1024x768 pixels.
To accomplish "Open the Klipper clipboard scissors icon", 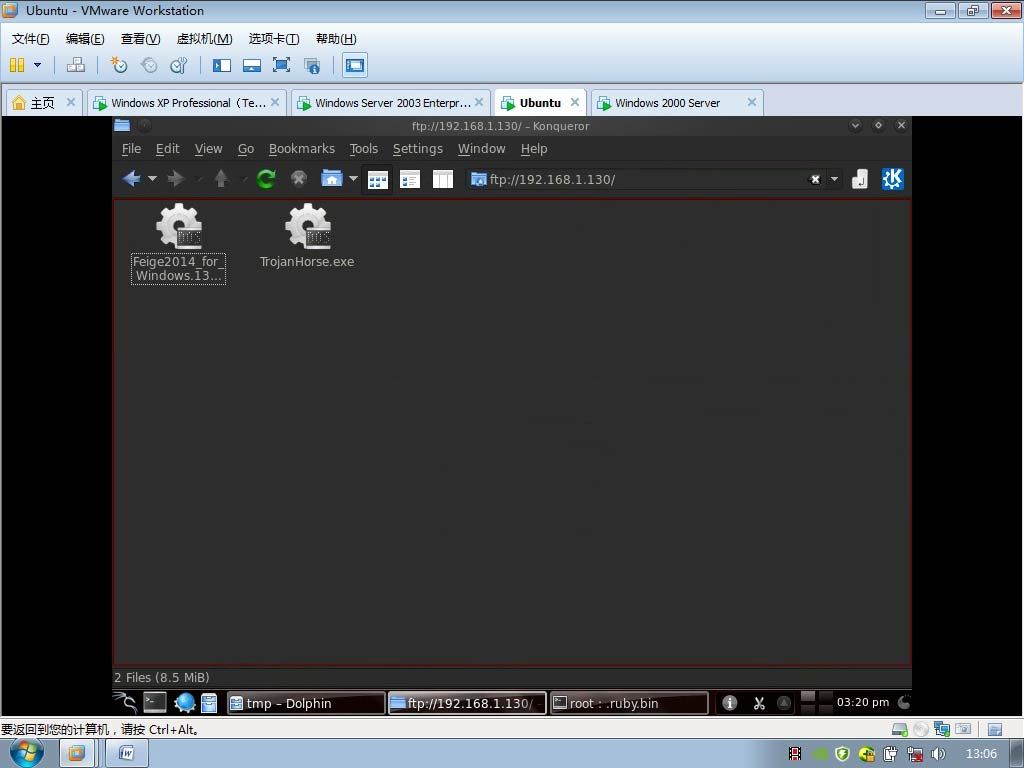I will point(759,703).
